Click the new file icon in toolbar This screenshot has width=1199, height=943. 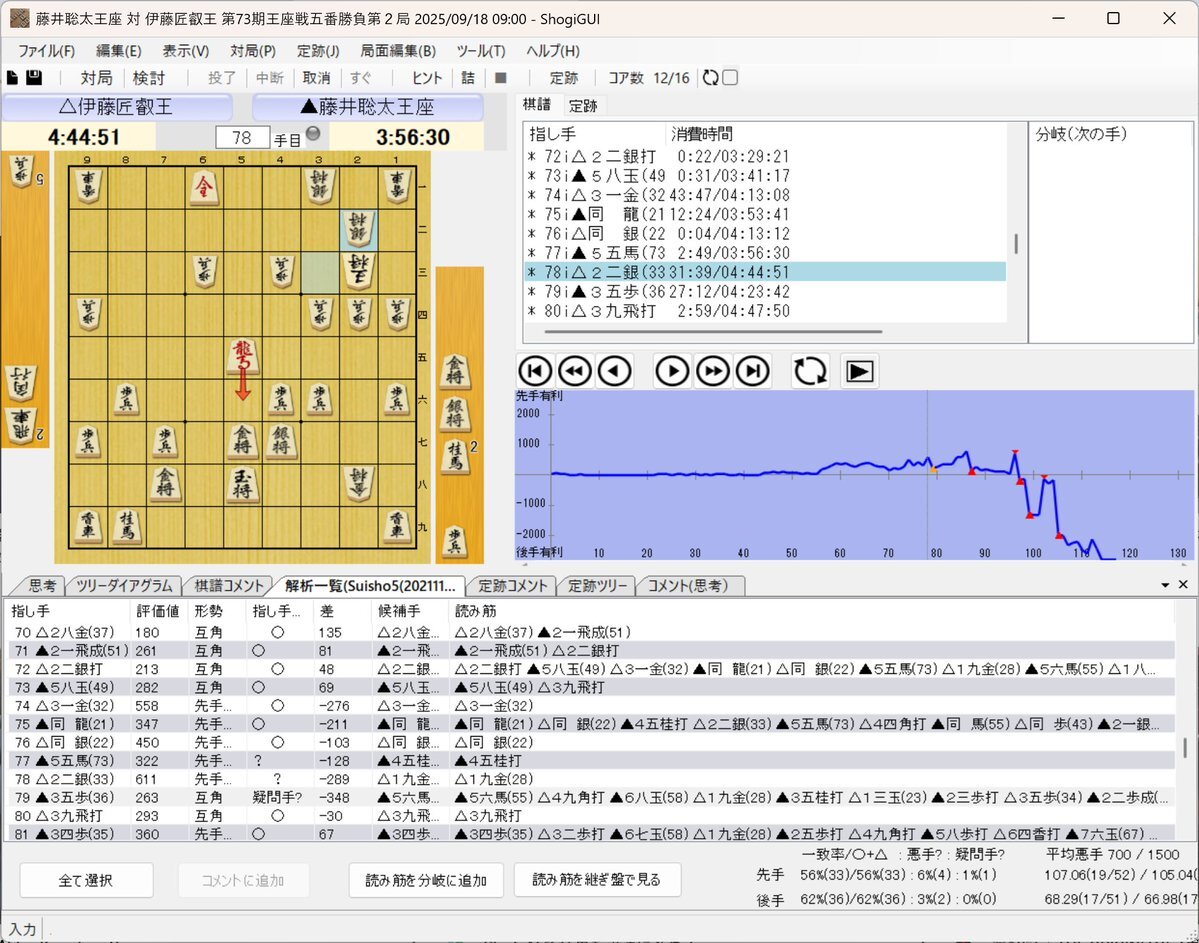tap(12, 77)
